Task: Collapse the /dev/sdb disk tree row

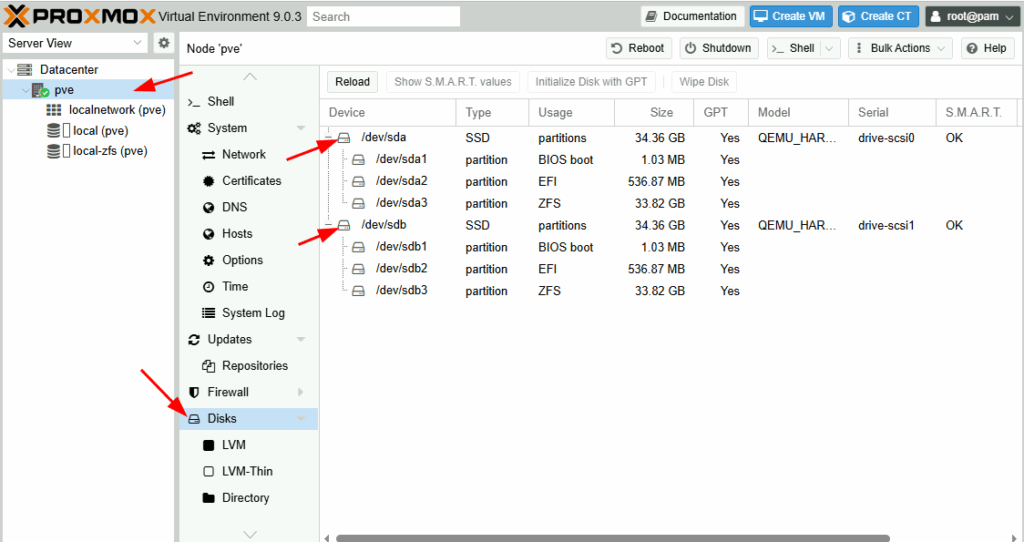Action: 329,225
